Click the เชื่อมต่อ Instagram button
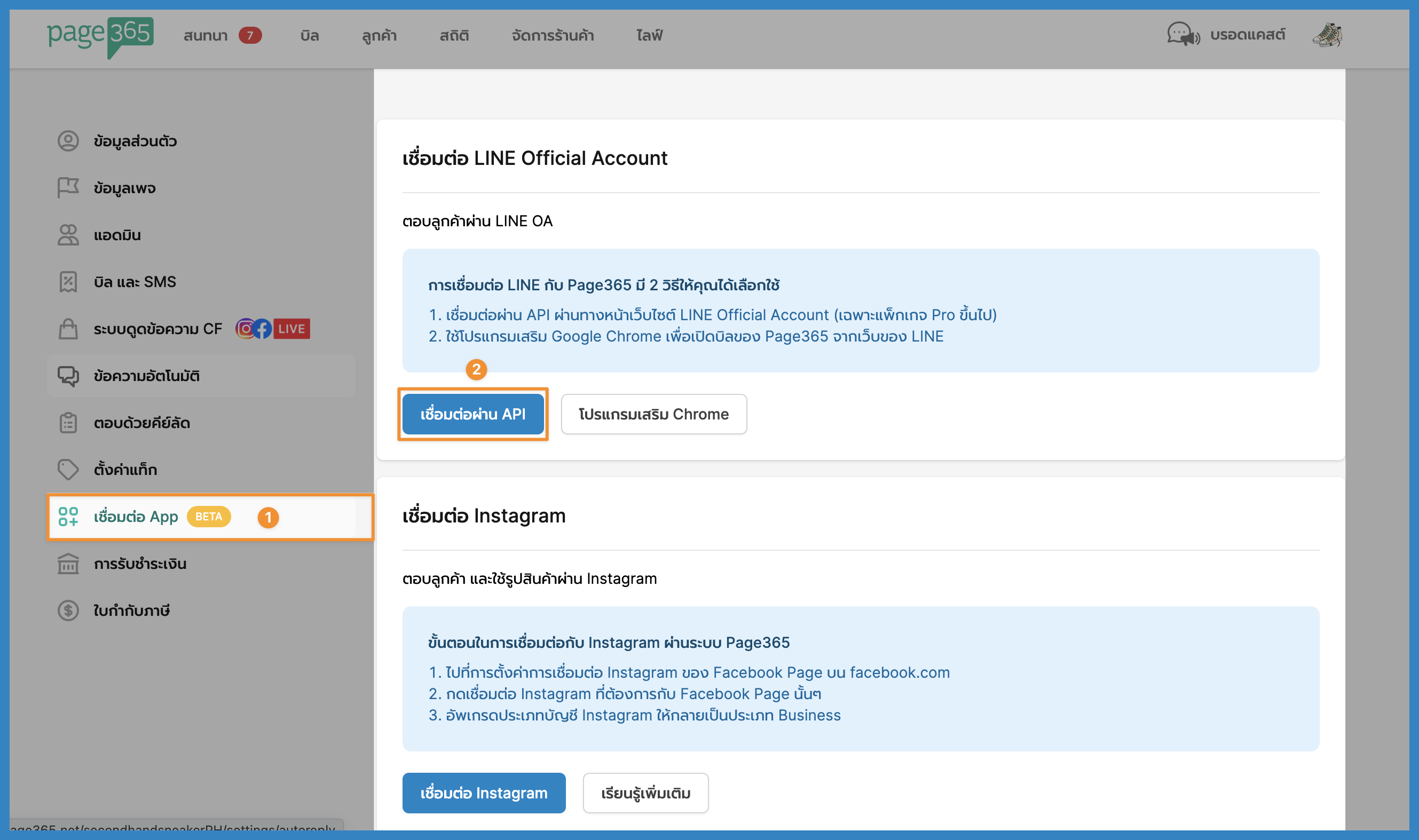The height and width of the screenshot is (840, 1419). [x=484, y=793]
